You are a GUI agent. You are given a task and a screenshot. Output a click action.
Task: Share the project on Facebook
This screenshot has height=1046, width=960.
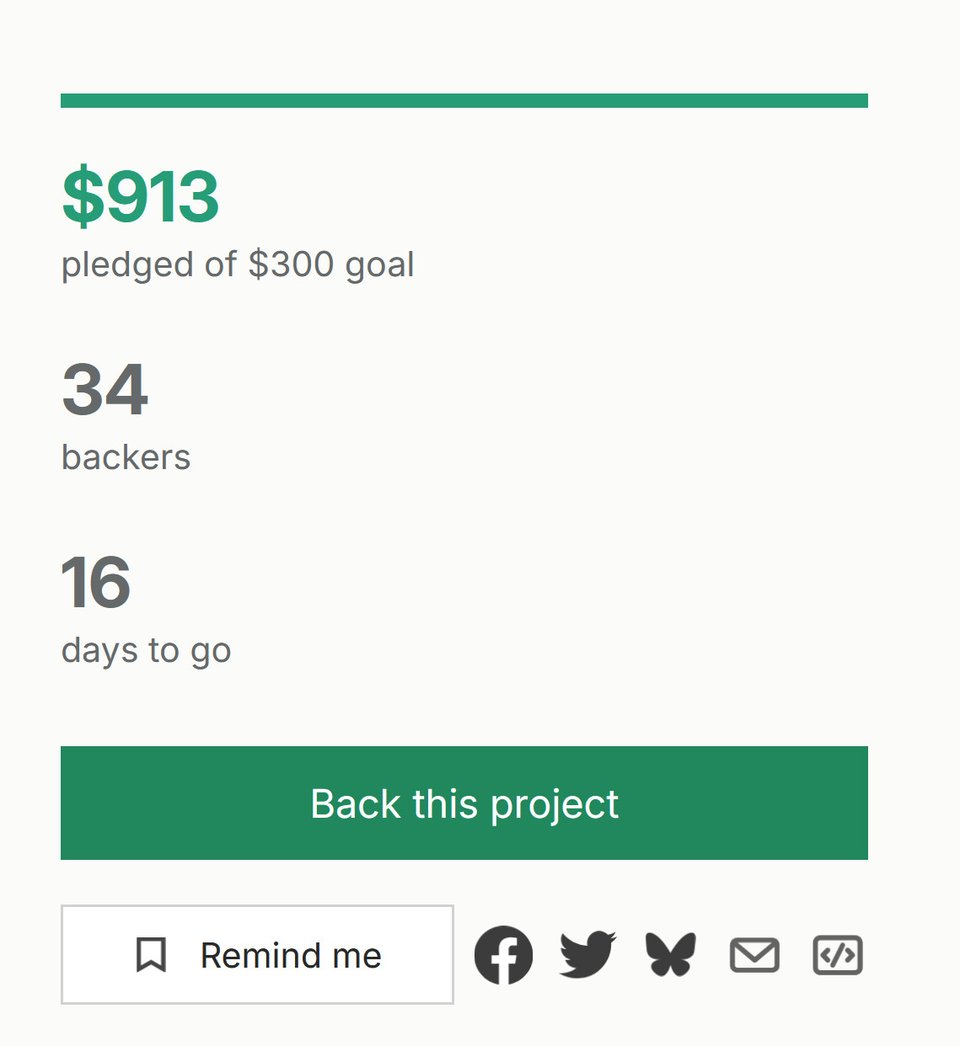click(x=503, y=954)
